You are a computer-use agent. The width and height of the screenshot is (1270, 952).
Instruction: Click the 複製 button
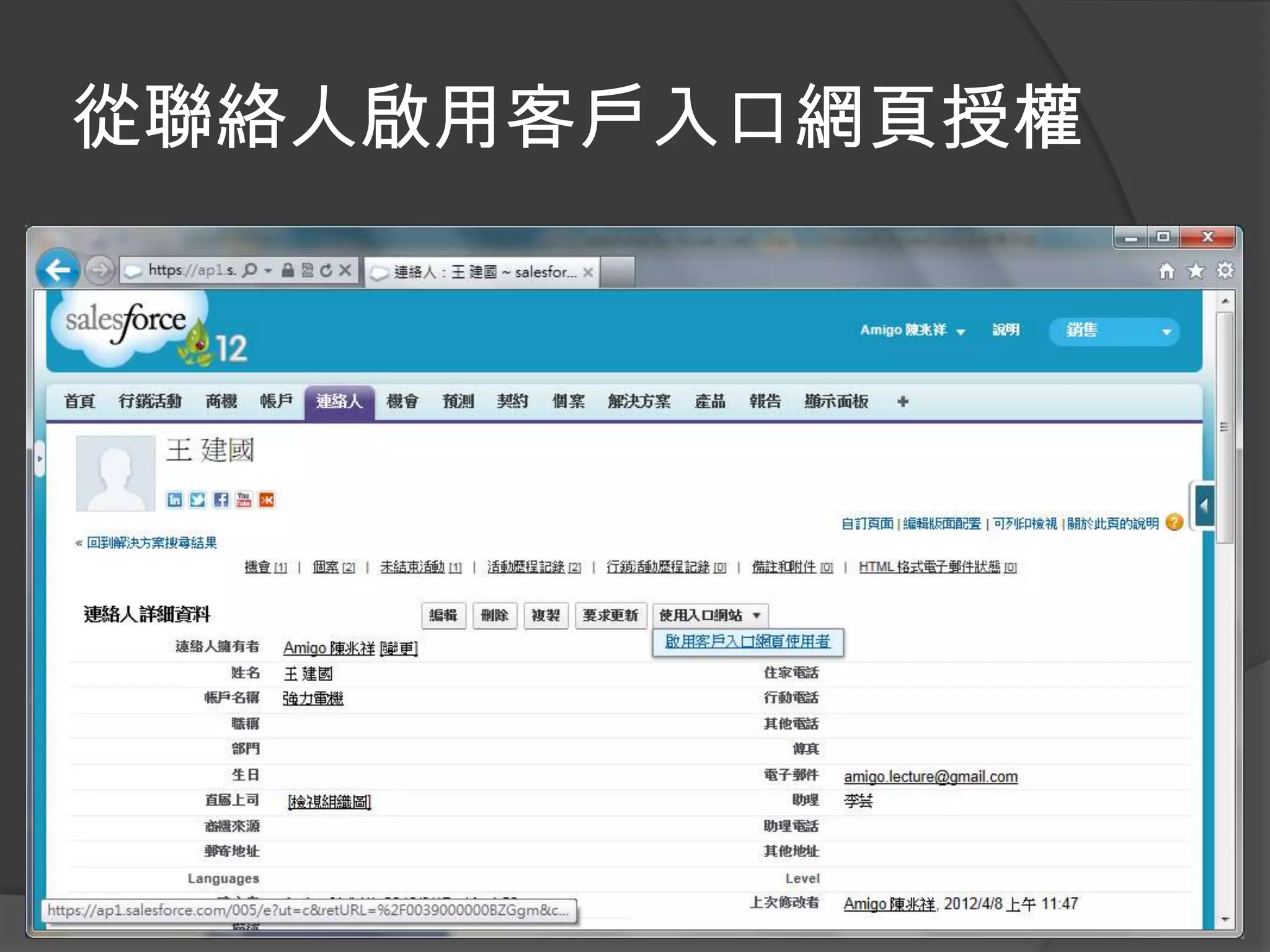(x=546, y=615)
